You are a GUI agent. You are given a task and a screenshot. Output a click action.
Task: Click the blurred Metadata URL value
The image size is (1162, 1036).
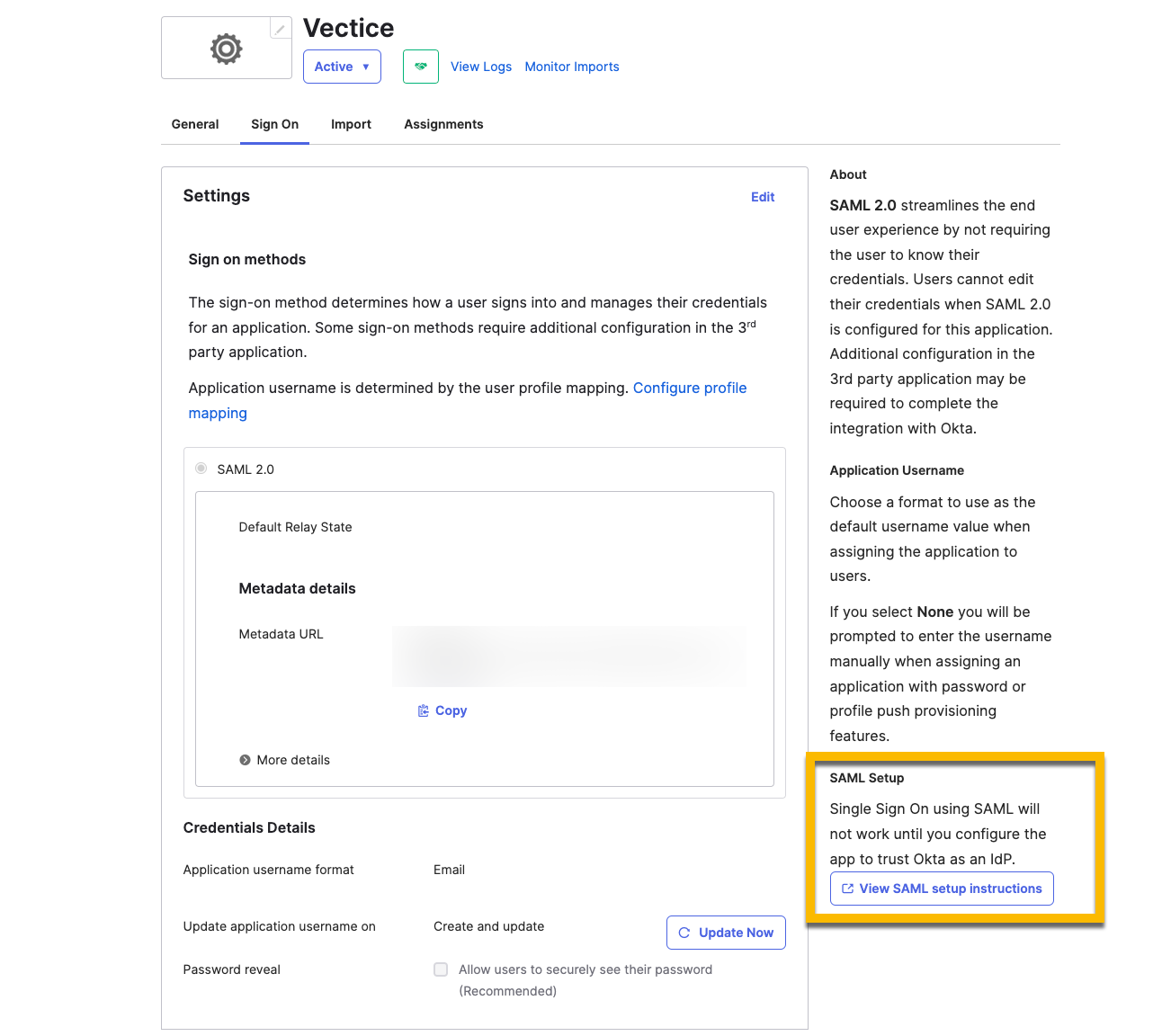tap(568, 656)
